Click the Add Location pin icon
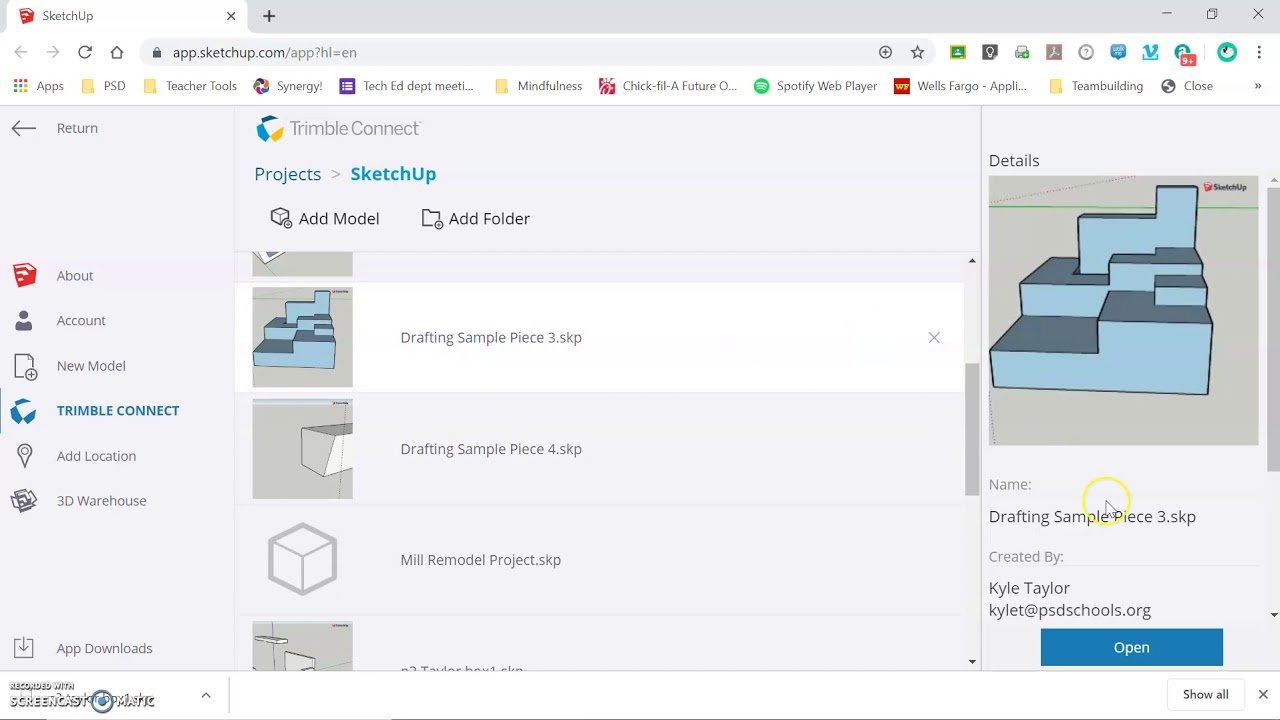Screen dimensions: 1280x720 click(25, 456)
